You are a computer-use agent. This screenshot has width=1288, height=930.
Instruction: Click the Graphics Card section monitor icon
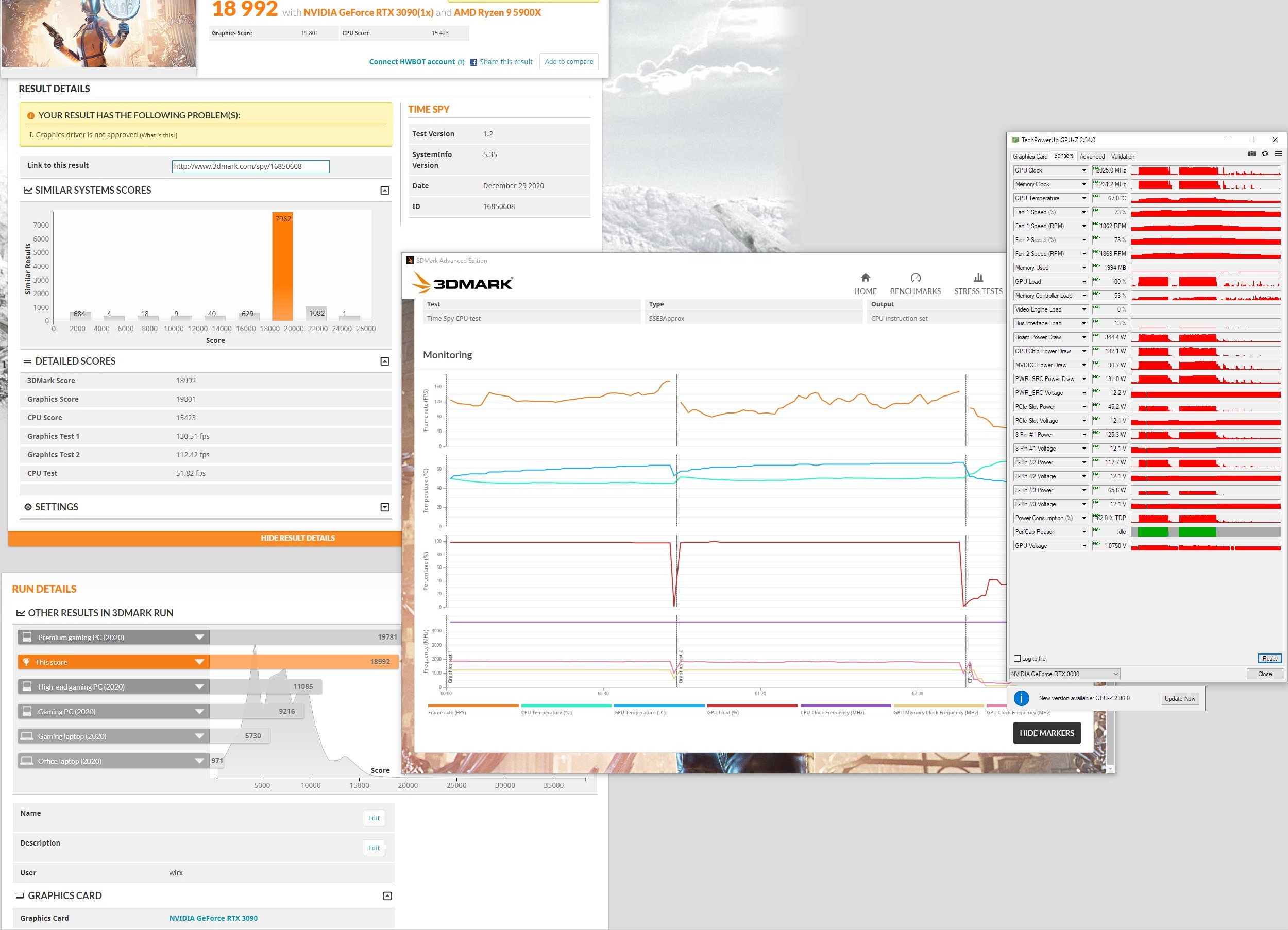click(x=20, y=895)
